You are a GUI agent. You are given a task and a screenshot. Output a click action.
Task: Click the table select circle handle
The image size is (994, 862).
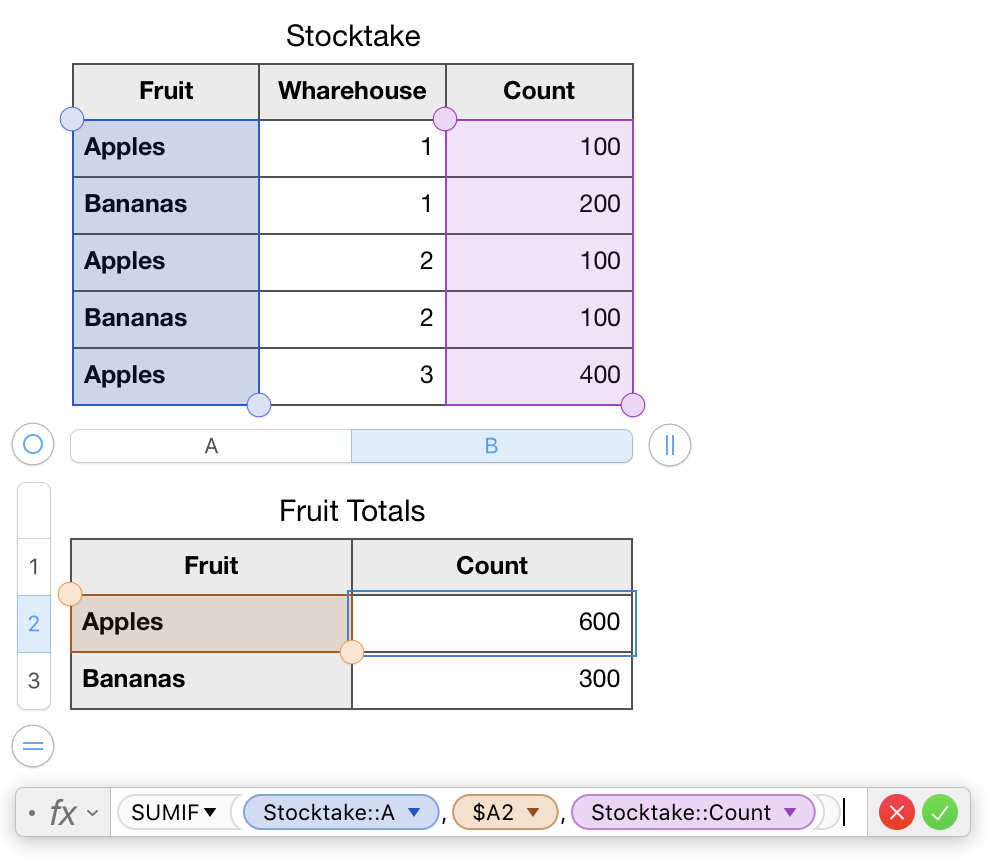33,444
